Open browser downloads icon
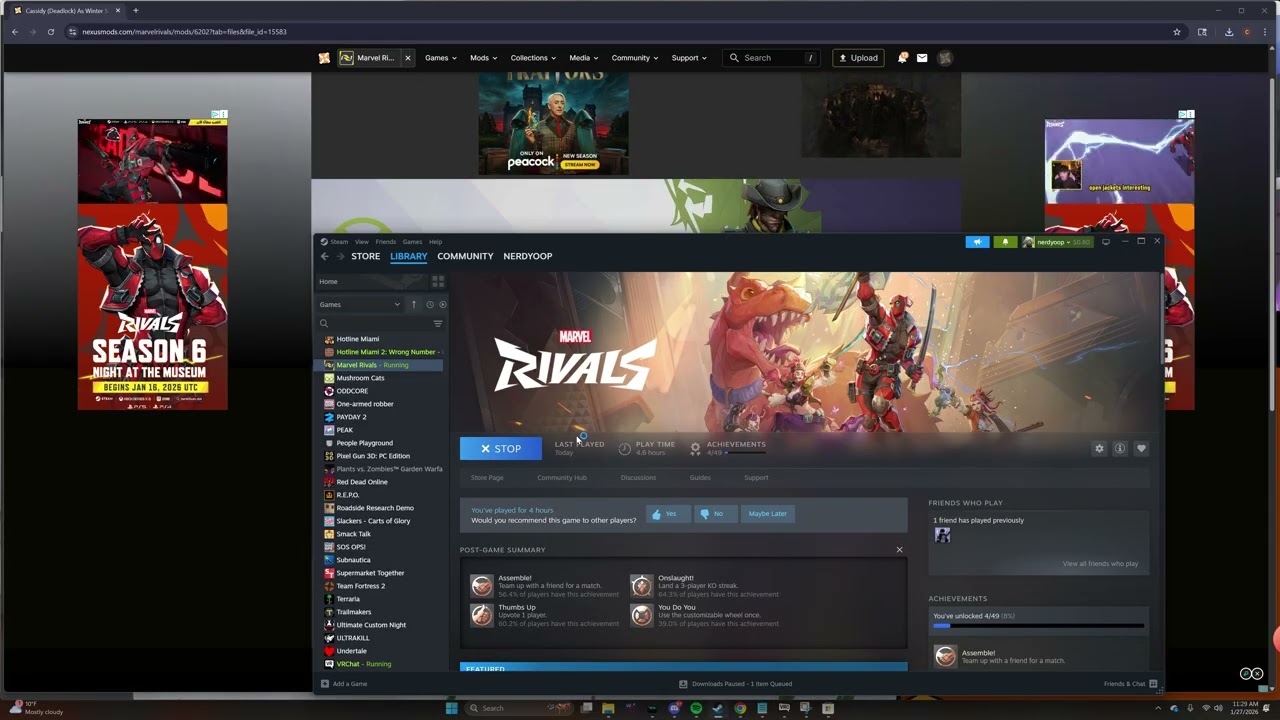1280x720 pixels. [x=1229, y=32]
